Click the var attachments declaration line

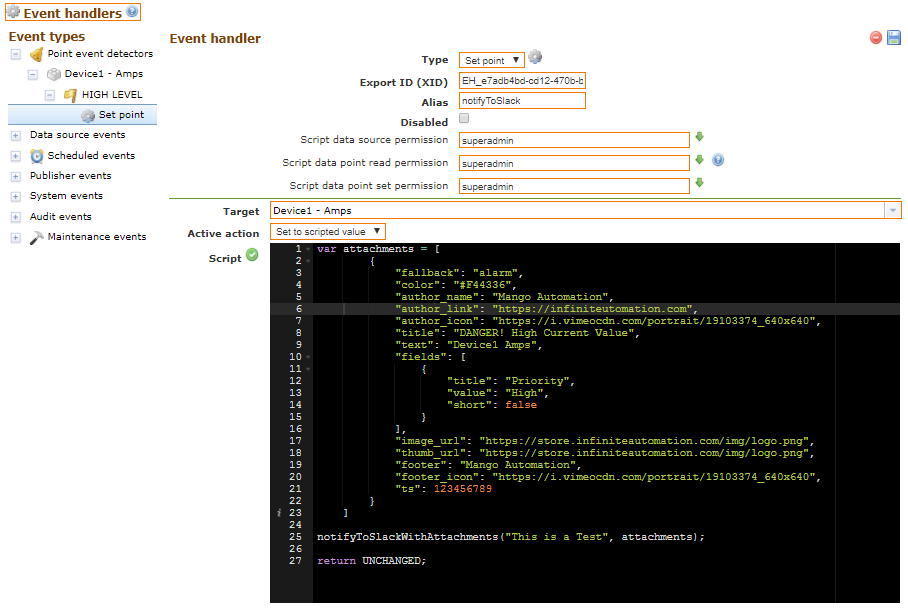point(378,249)
